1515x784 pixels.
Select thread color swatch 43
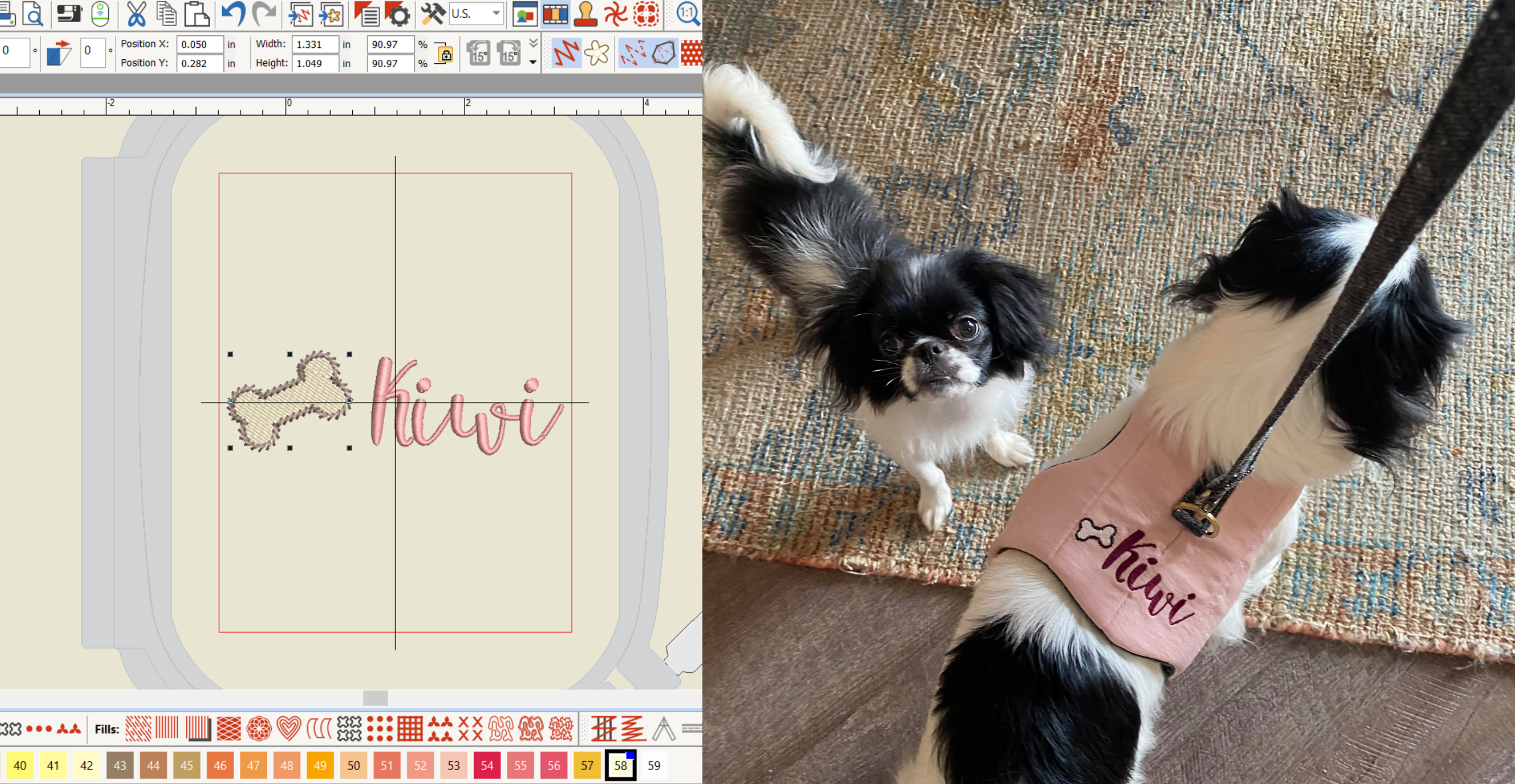pyautogui.click(x=120, y=765)
